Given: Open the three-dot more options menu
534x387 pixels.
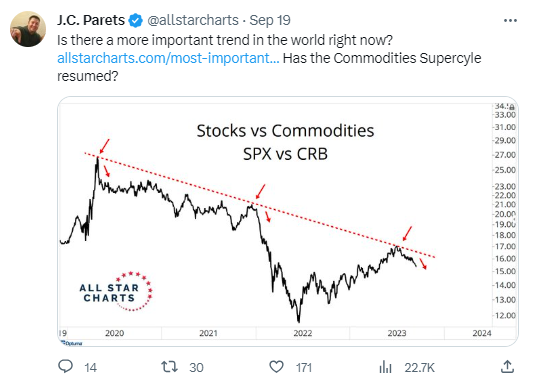Looking at the screenshot, I should coord(510,21).
